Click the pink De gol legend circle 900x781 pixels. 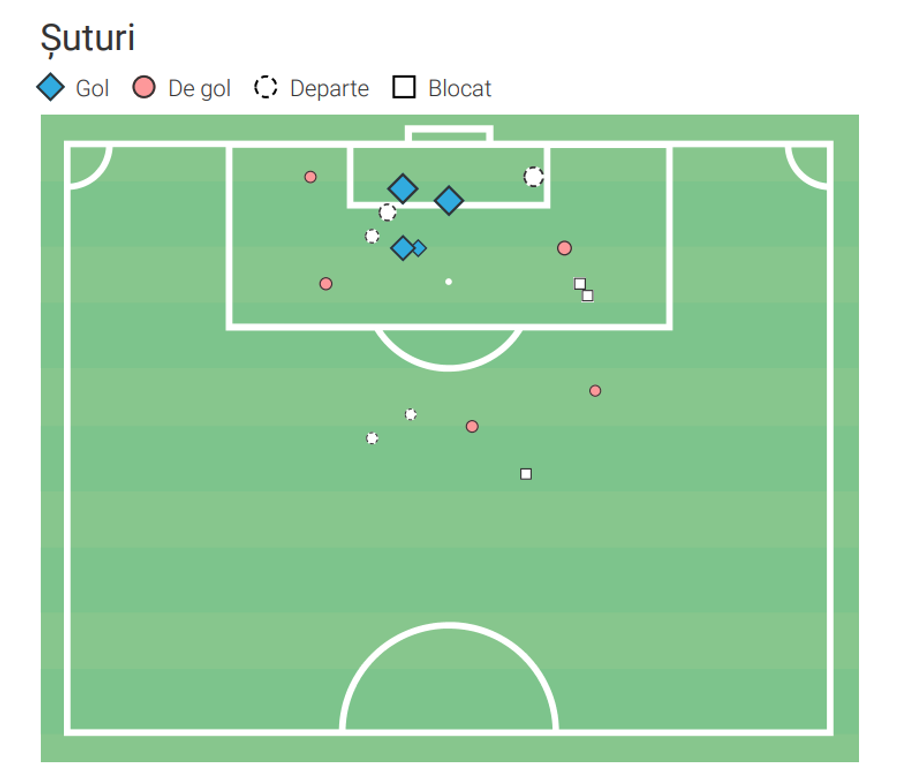point(143,87)
